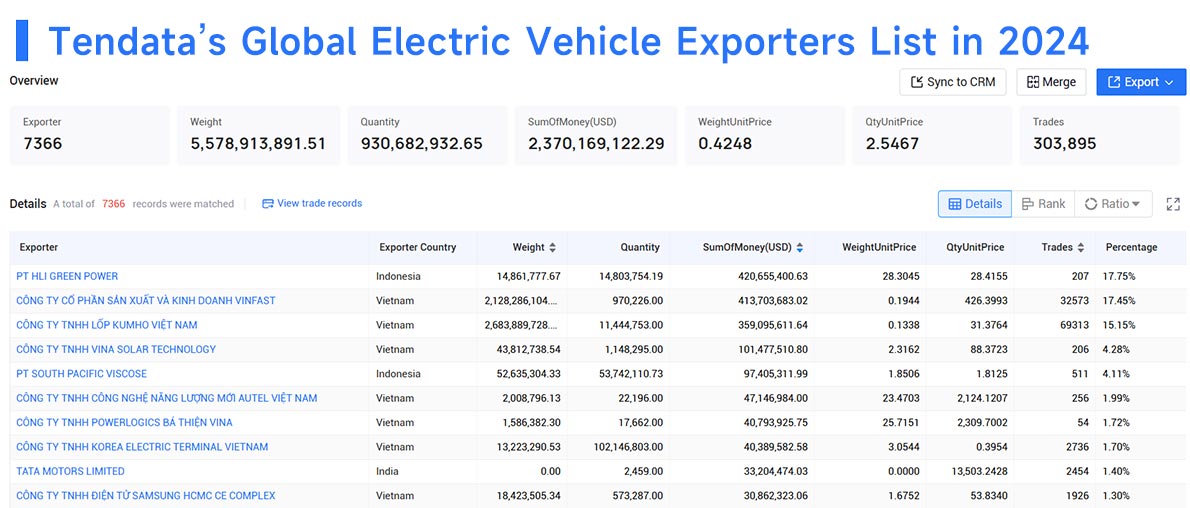Click the WeightUnitPrice overview card 0.4248
The width and height of the screenshot is (1190, 508).
click(x=765, y=135)
